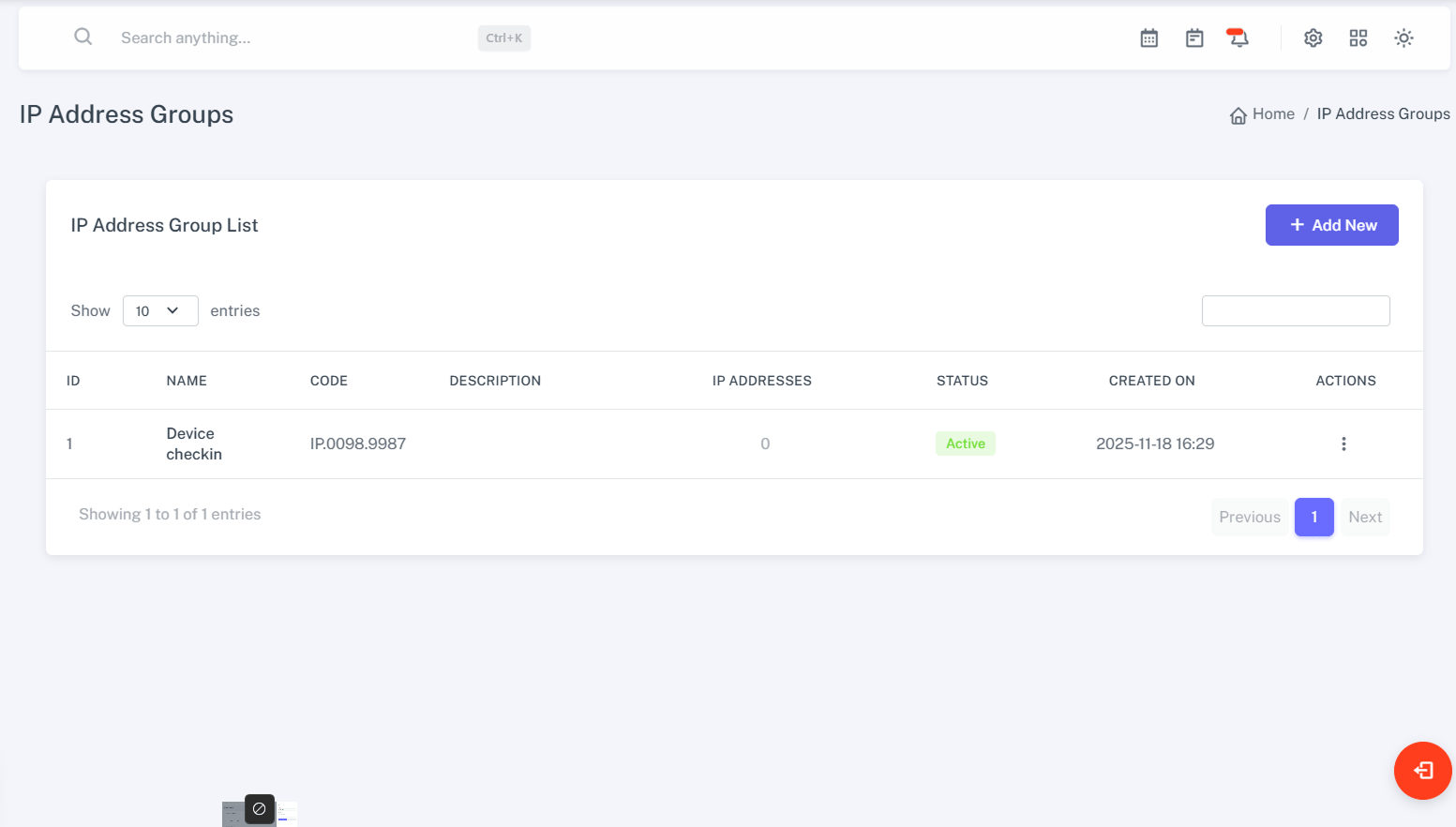Click the Next pagination button

point(1364,518)
